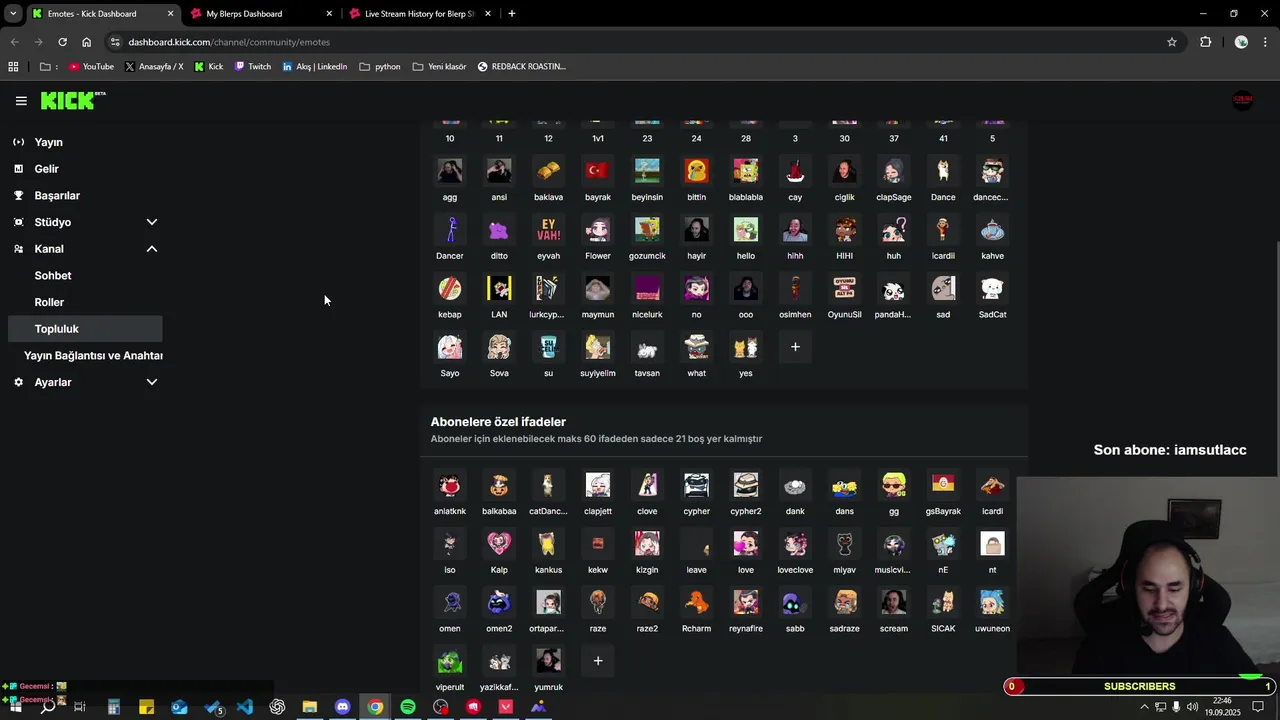Expand the Ayarlar menu chevron
The height and width of the screenshot is (720, 1280).
pyautogui.click(x=152, y=382)
